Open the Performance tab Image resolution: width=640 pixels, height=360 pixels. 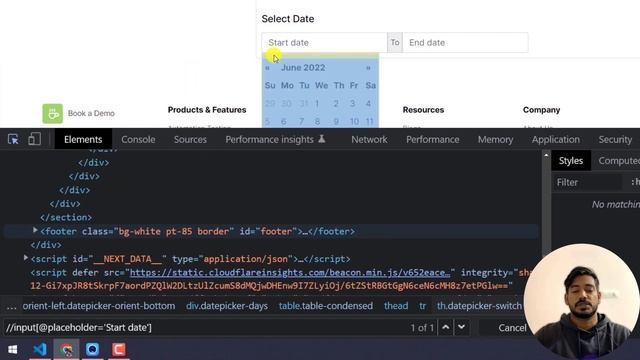point(432,139)
